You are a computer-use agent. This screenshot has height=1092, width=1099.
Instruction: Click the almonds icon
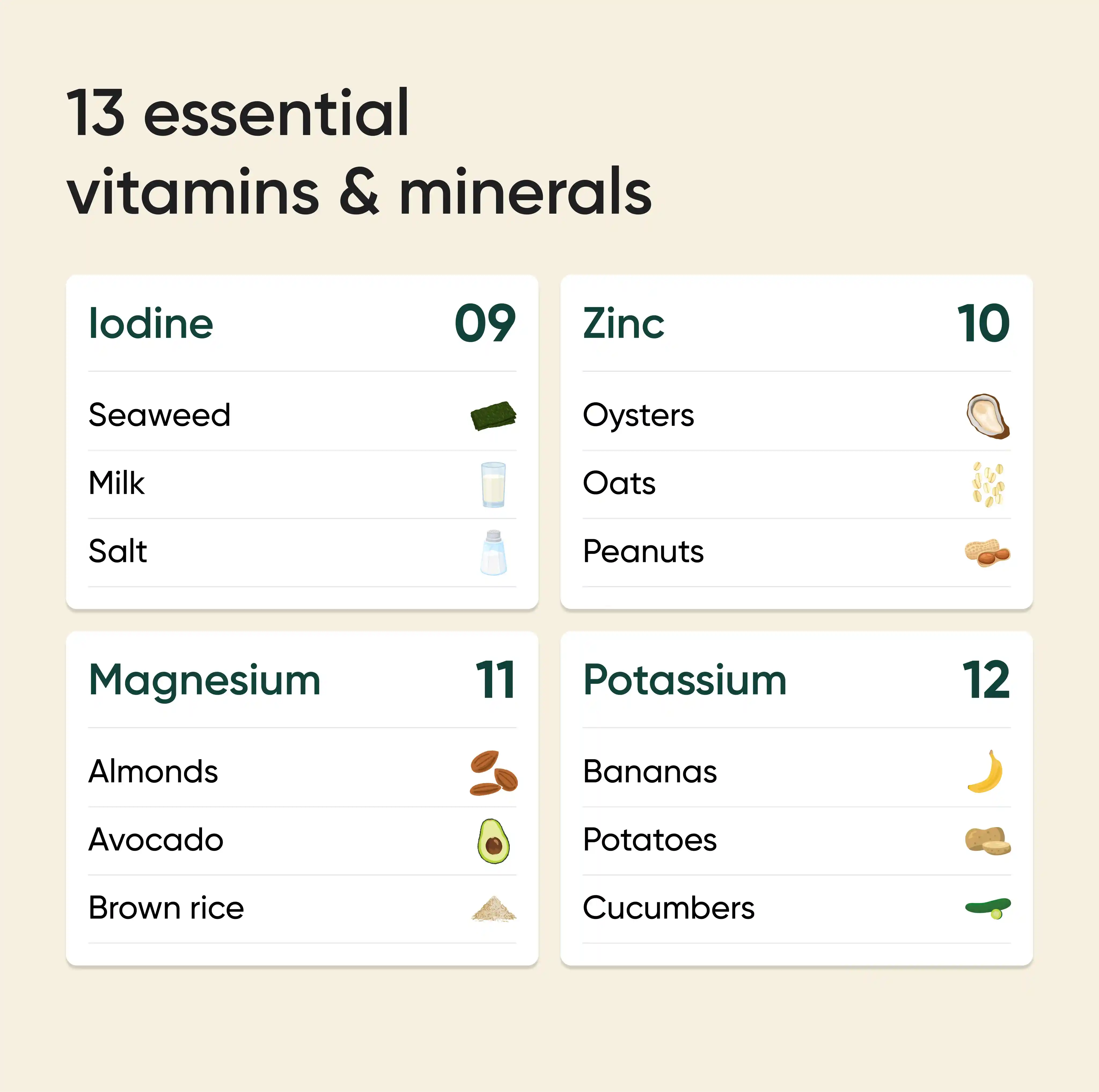(493, 772)
